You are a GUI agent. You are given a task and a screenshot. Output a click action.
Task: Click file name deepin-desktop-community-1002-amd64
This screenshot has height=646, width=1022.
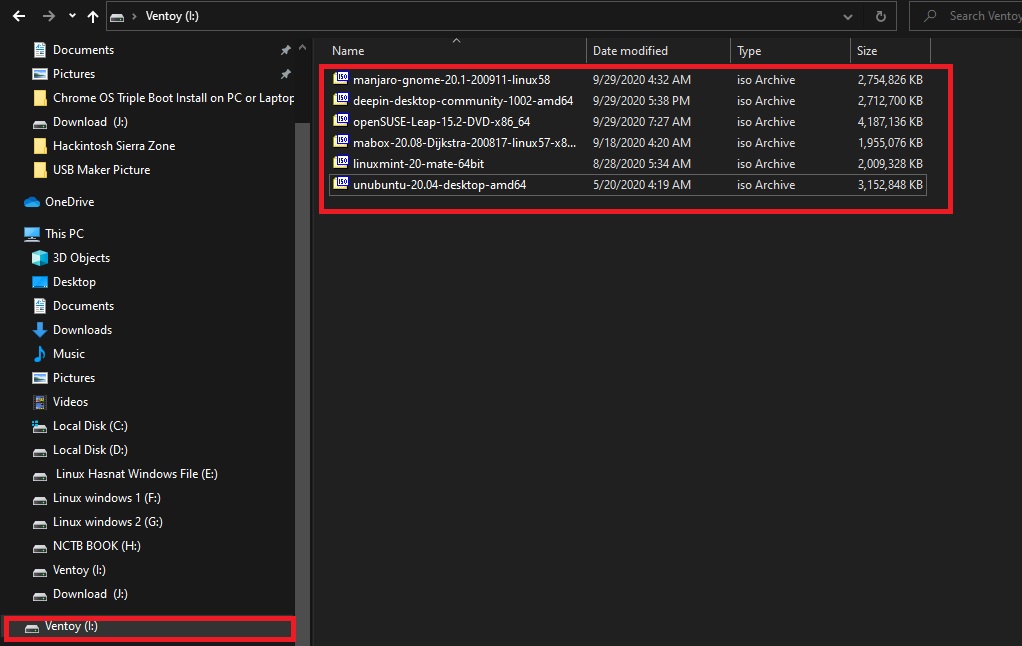pos(463,100)
